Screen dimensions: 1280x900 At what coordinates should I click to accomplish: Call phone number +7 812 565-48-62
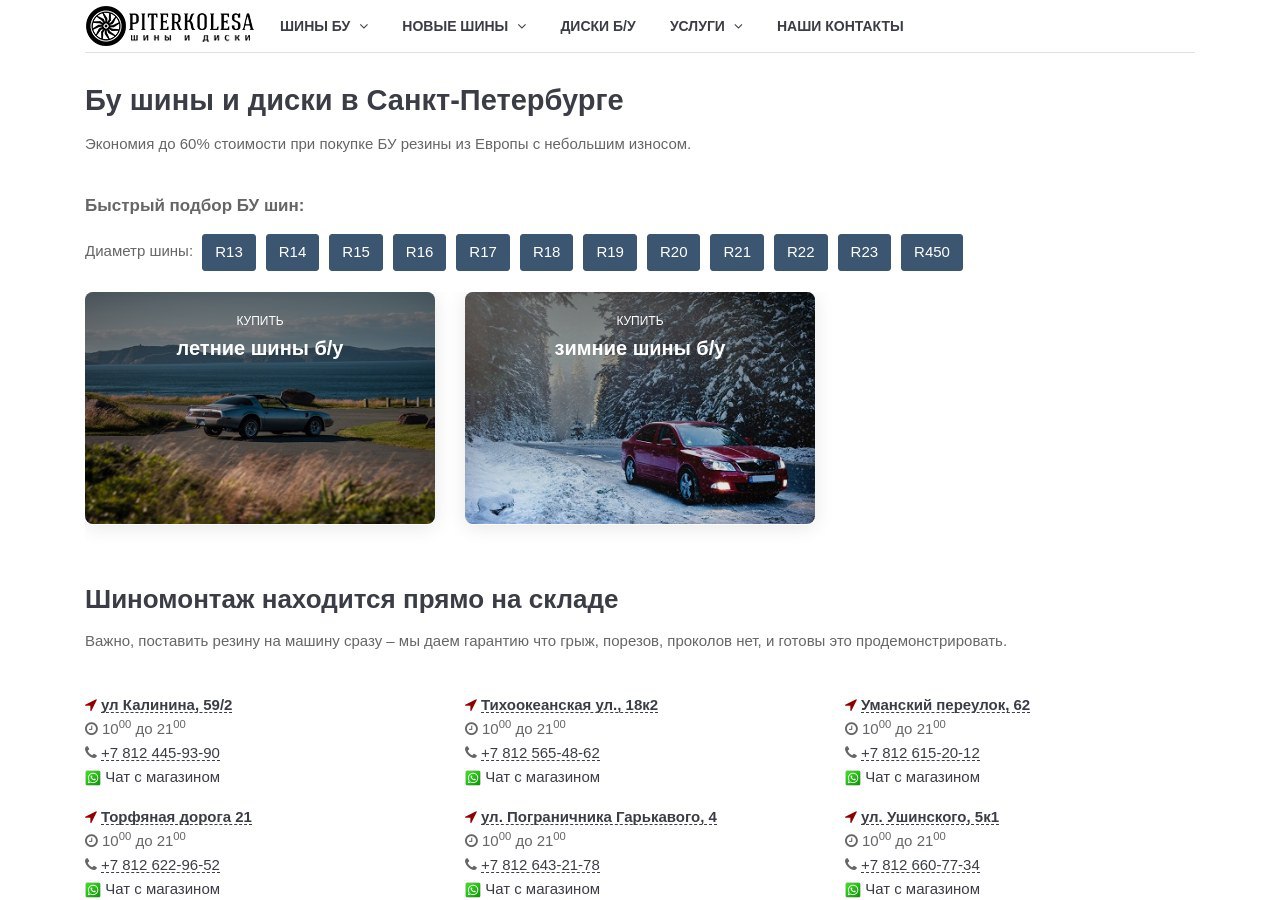(x=540, y=753)
